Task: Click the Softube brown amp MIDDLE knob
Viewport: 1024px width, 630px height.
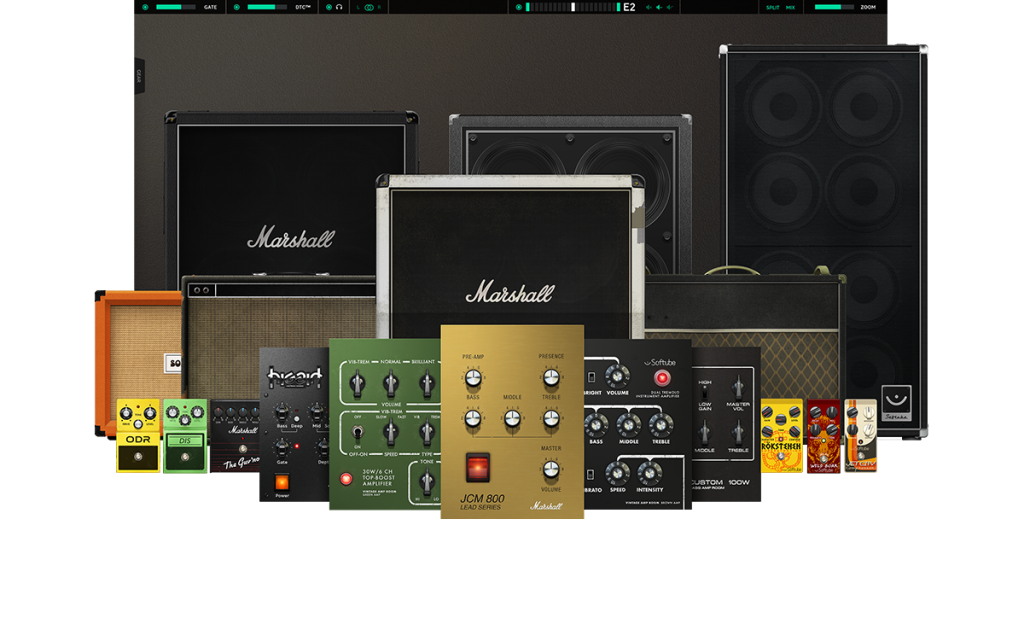Action: coord(628,425)
